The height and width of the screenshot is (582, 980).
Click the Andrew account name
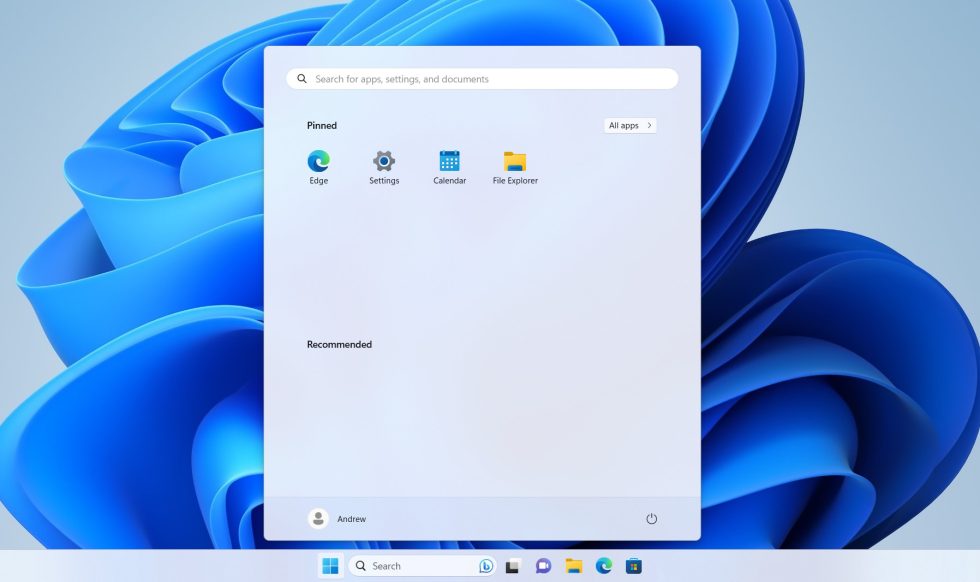(351, 518)
